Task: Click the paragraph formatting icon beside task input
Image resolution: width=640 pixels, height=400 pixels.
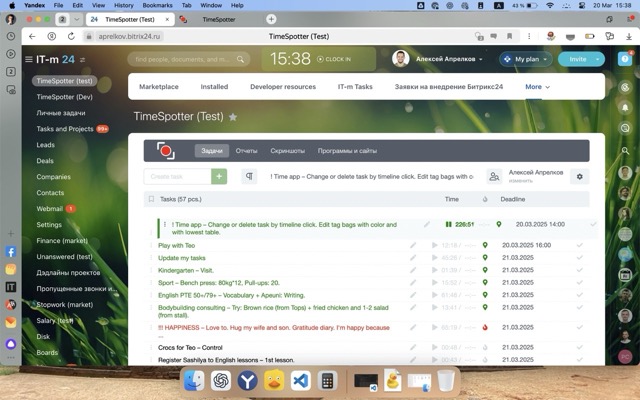Action: [249, 176]
